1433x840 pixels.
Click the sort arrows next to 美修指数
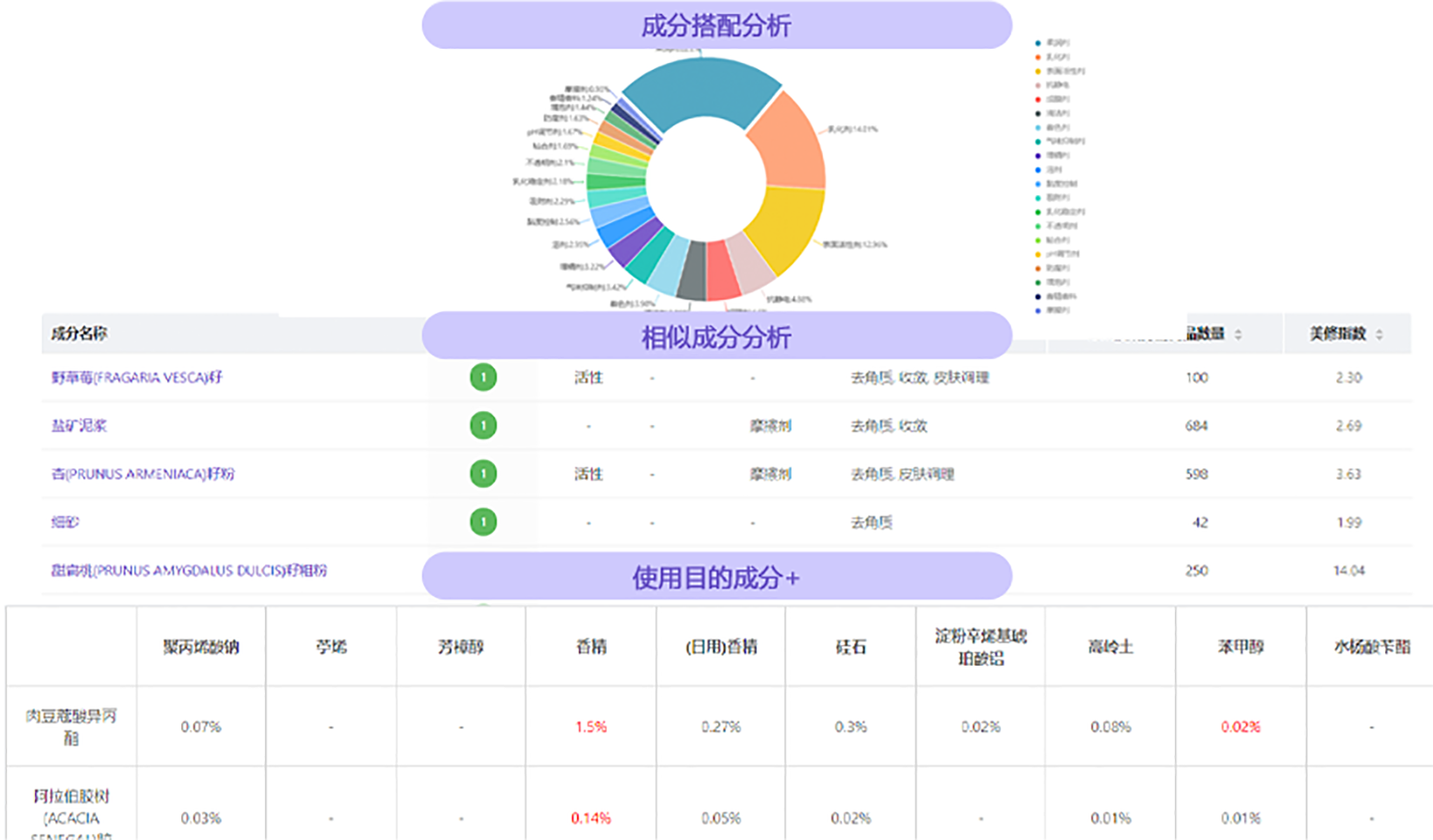[x=1379, y=335]
